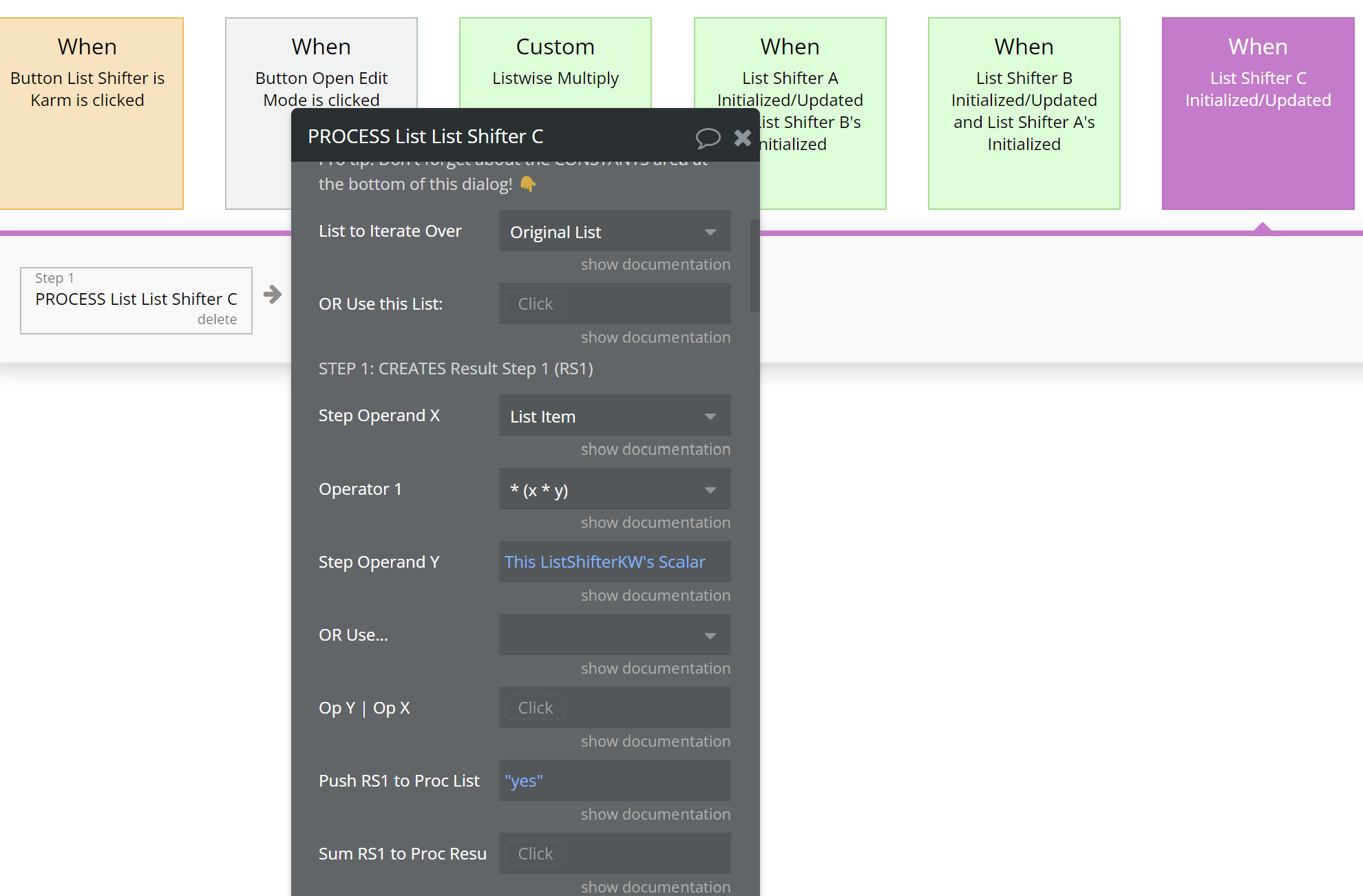
Task: Delete Step 1 PROCESS List action
Action: pyautogui.click(x=217, y=319)
